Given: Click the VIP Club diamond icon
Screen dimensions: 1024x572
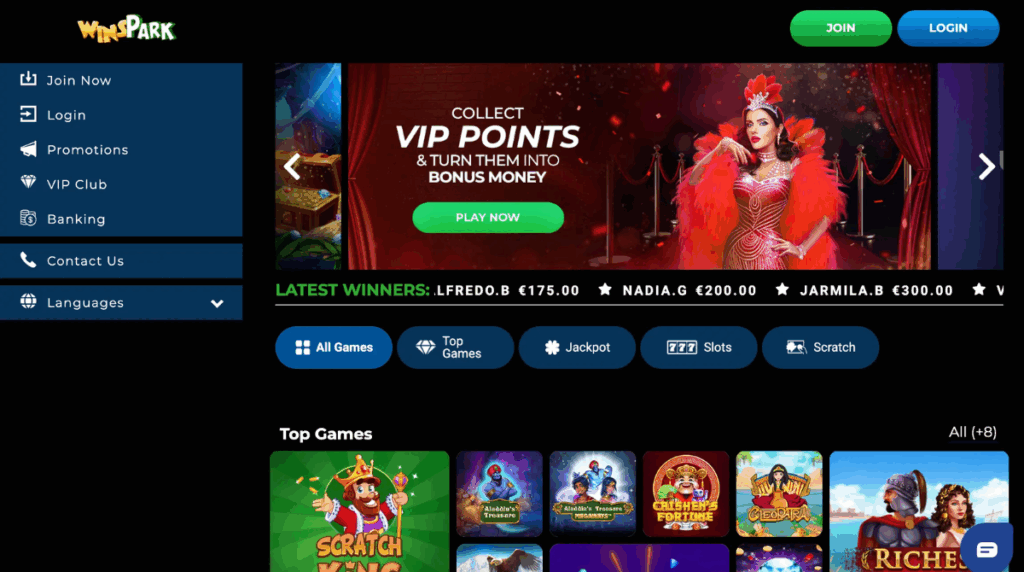Looking at the screenshot, I should coord(28,182).
